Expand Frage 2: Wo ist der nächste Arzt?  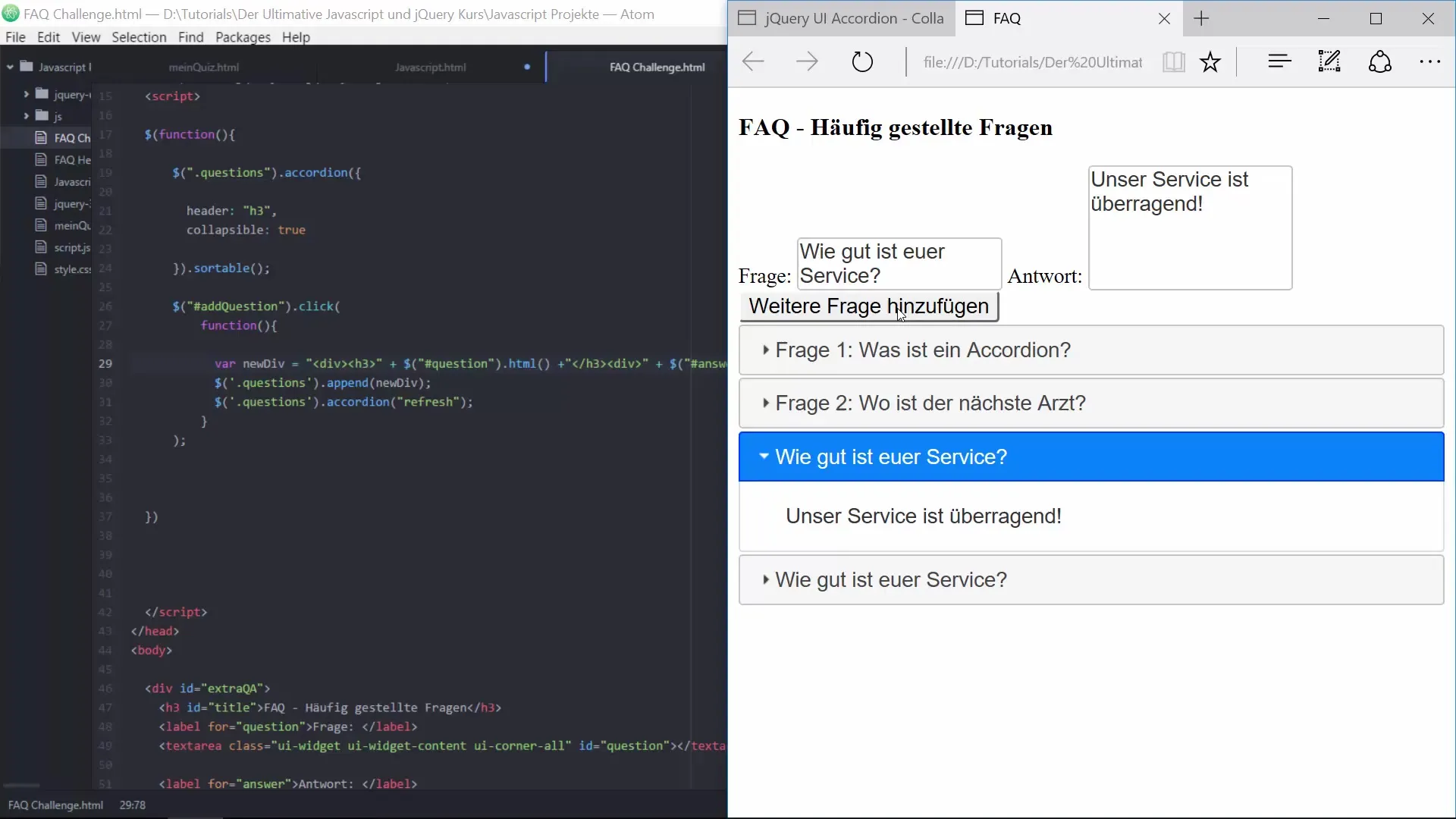[1091, 403]
